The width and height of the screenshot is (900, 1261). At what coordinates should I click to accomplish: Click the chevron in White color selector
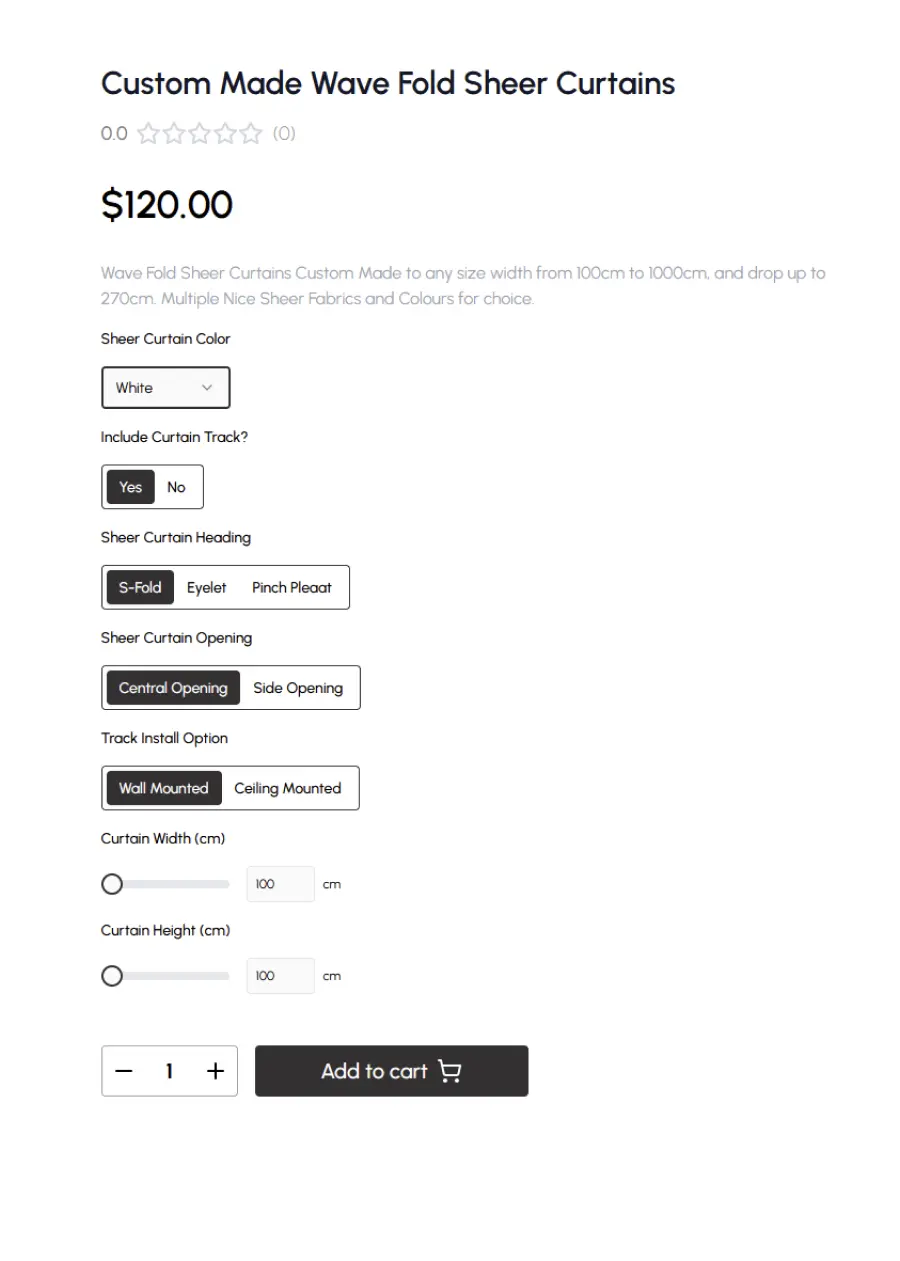(x=207, y=388)
